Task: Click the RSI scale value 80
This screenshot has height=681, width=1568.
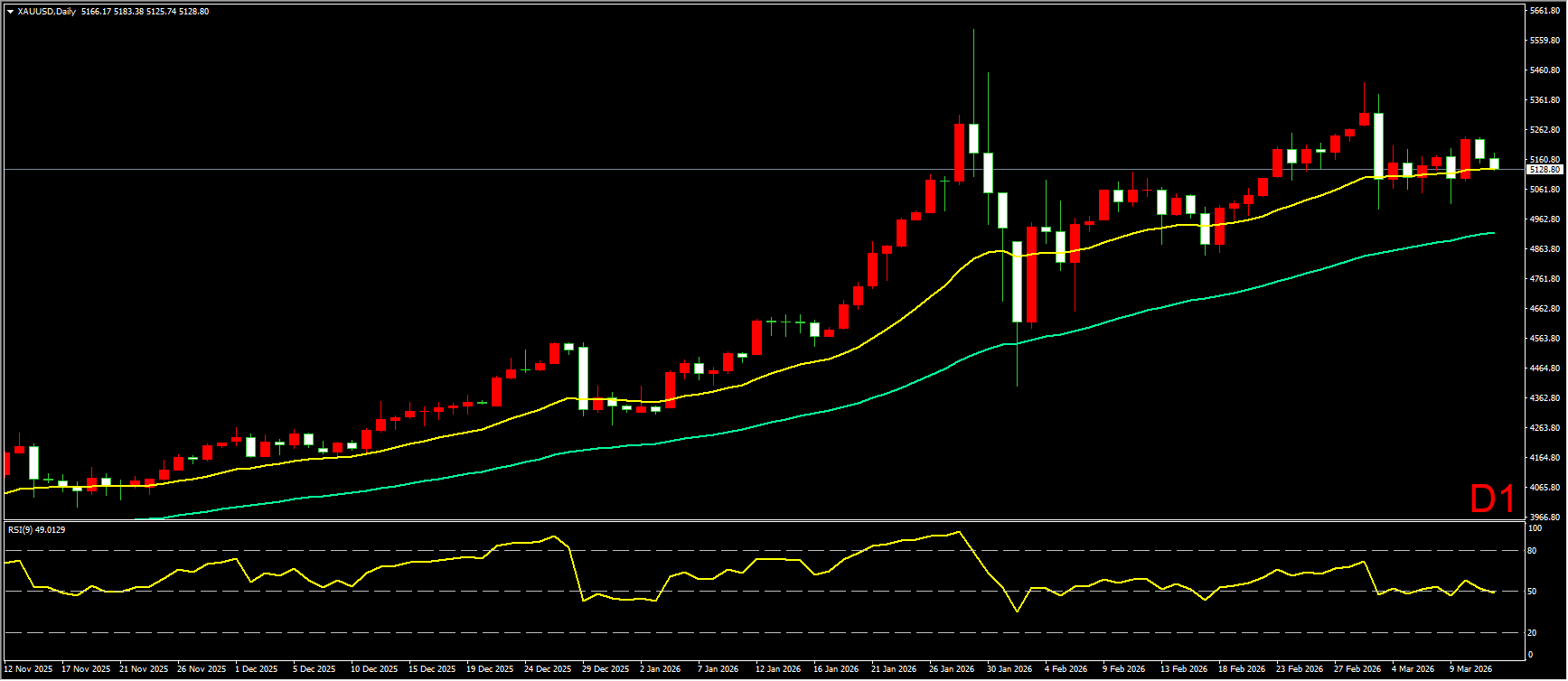Action: click(x=1531, y=551)
